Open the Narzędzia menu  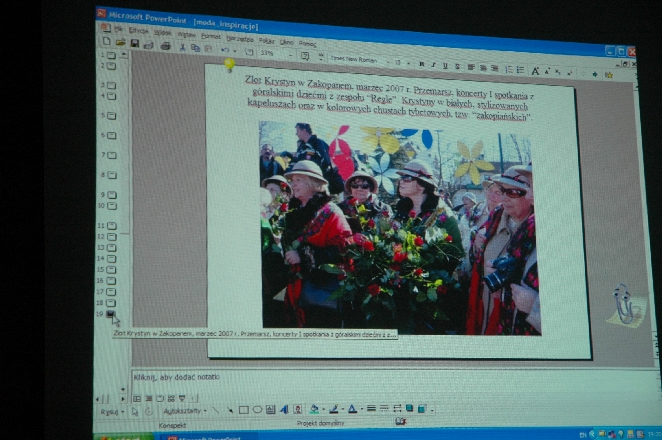[240, 39]
